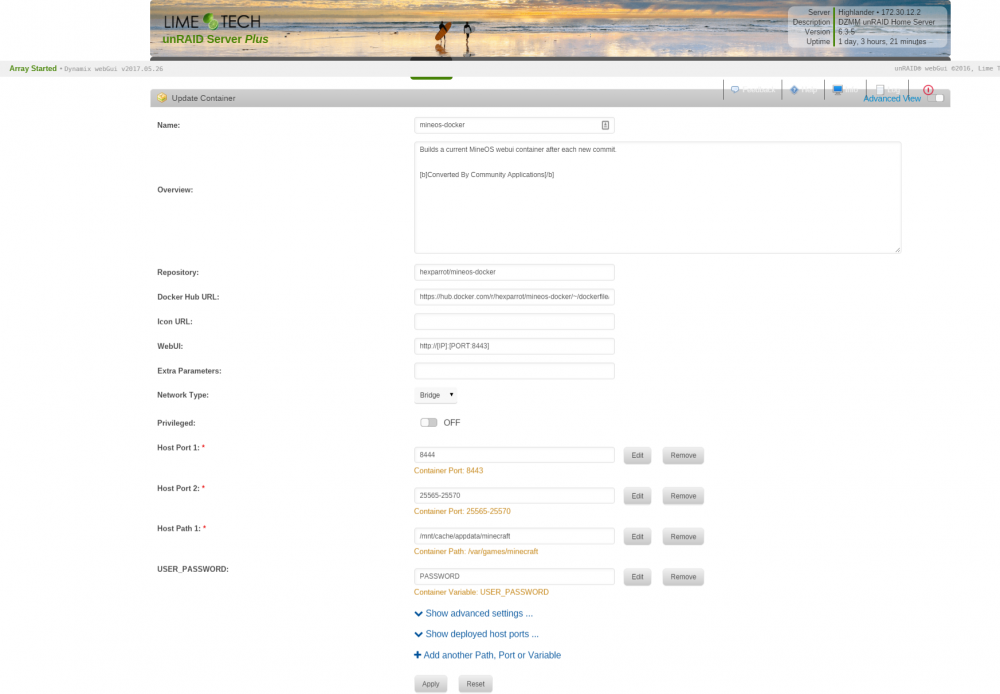Focus the empty Icon URL field
The width and height of the screenshot is (1000, 694).
(x=514, y=321)
